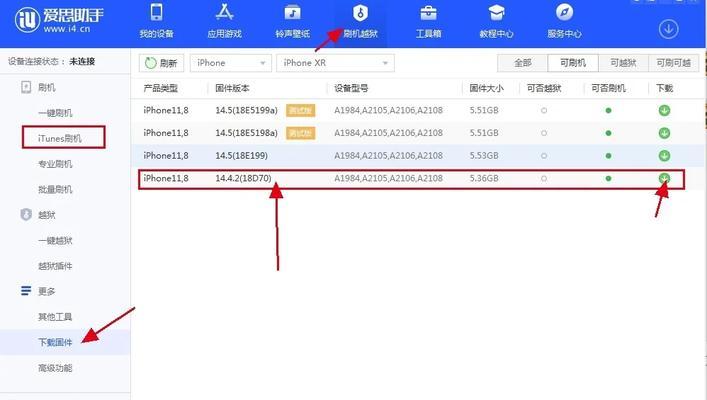
Task: Open 一键刷机 in sidebar
Action: click(x=55, y=113)
